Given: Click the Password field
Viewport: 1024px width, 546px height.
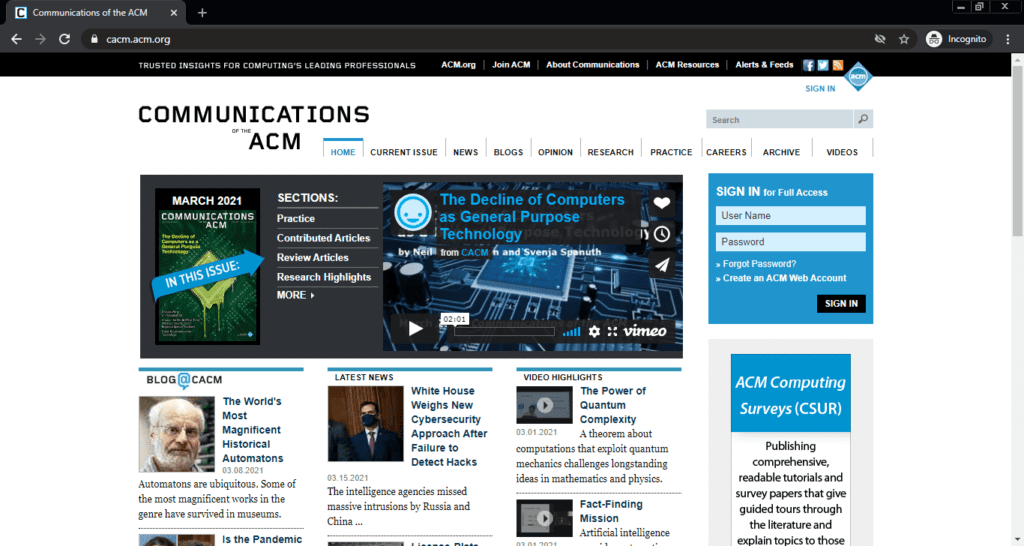Looking at the screenshot, I should 790,242.
